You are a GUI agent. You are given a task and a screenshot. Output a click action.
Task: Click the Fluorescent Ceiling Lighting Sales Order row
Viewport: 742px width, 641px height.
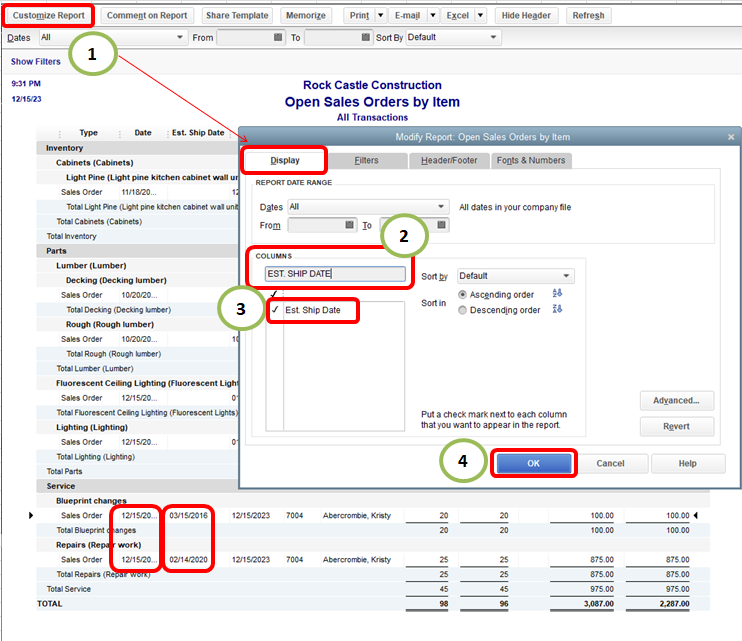[x=138, y=398]
